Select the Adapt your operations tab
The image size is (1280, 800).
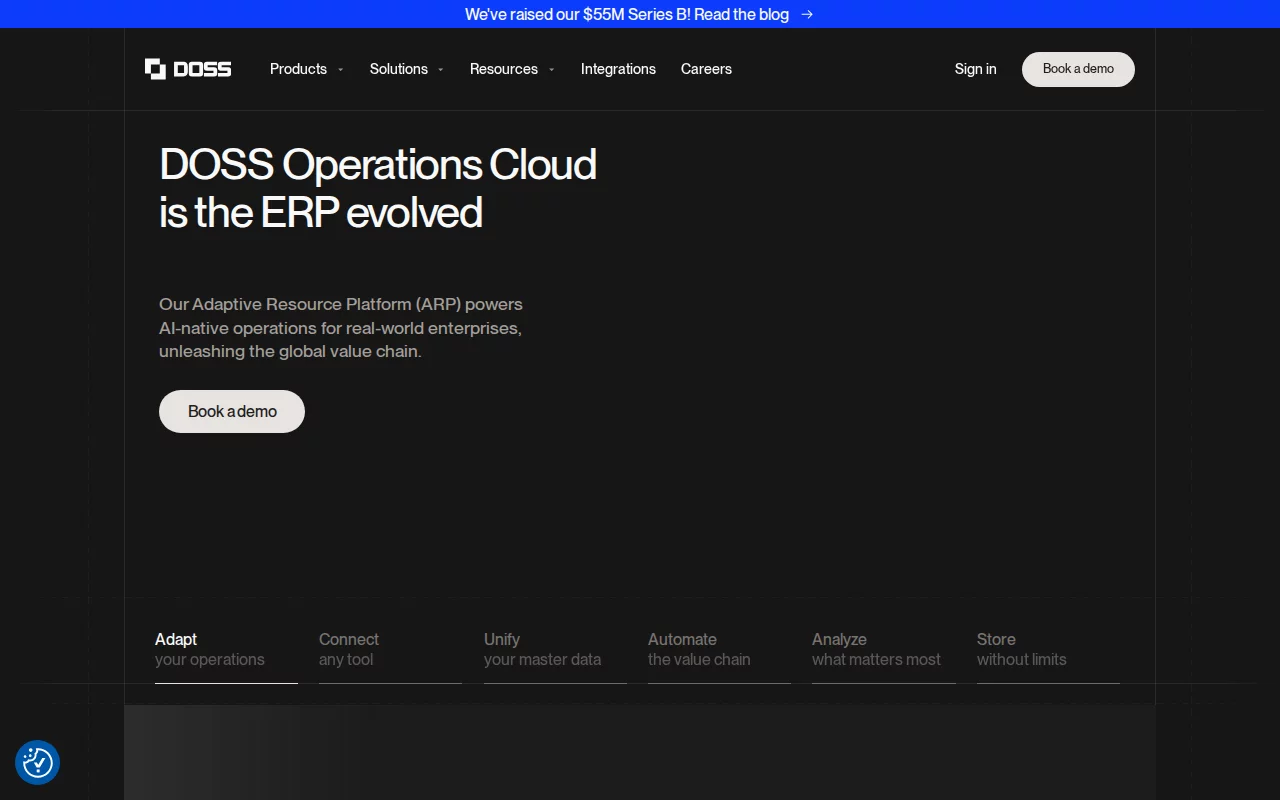[226, 655]
